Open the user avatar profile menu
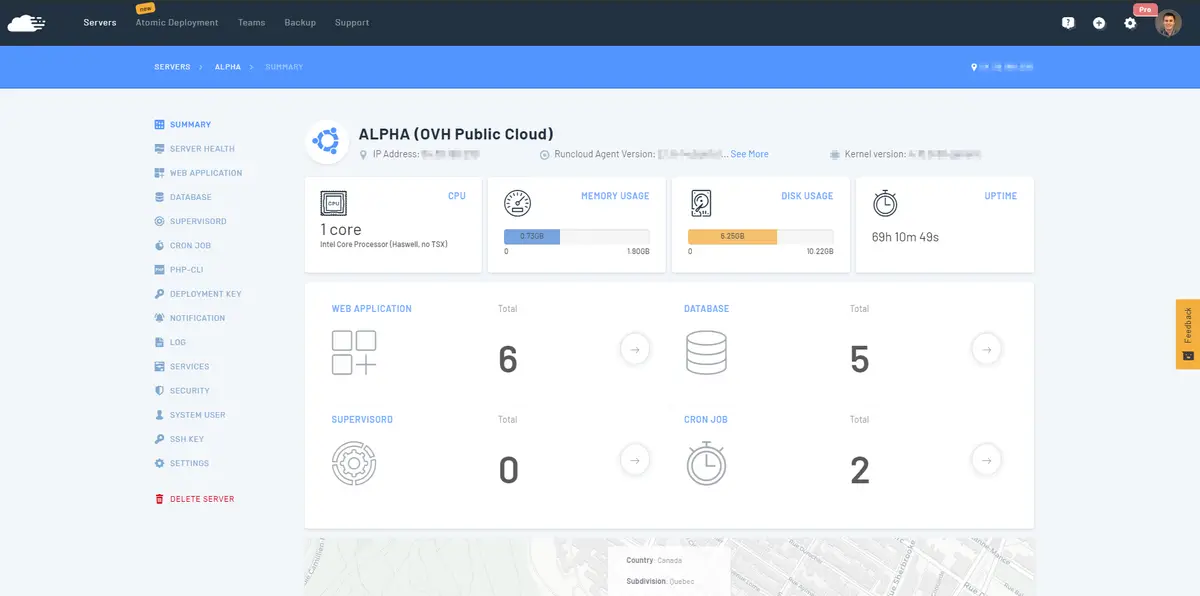1200x596 pixels. pyautogui.click(x=1168, y=23)
